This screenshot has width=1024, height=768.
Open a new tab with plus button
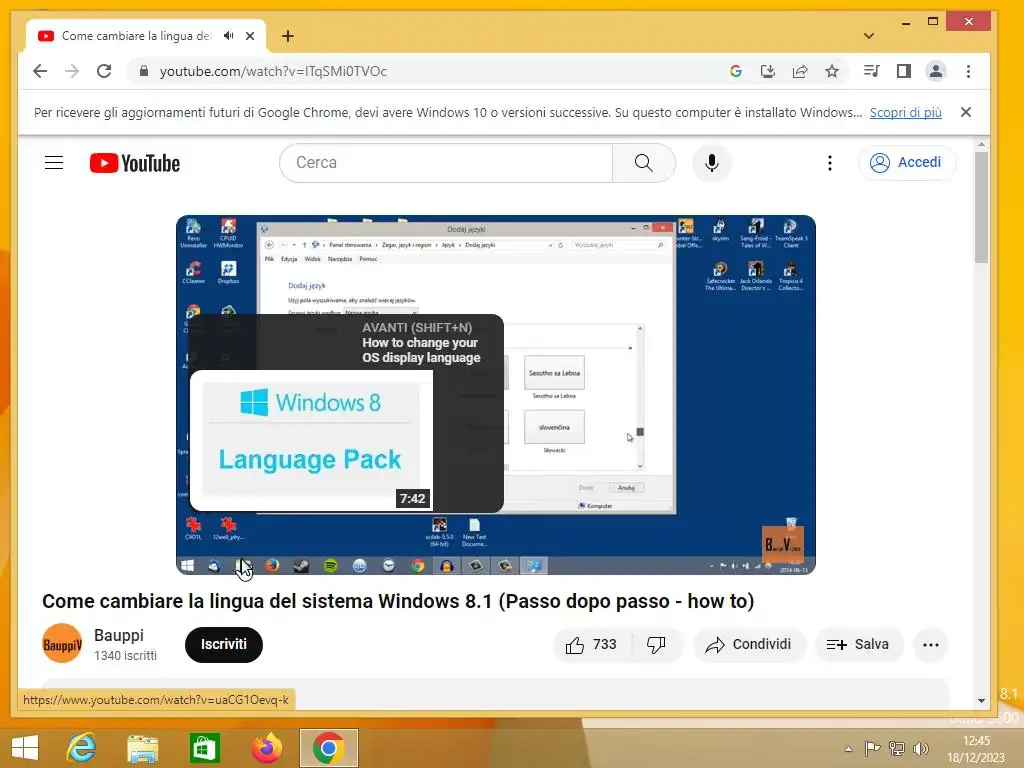(287, 36)
